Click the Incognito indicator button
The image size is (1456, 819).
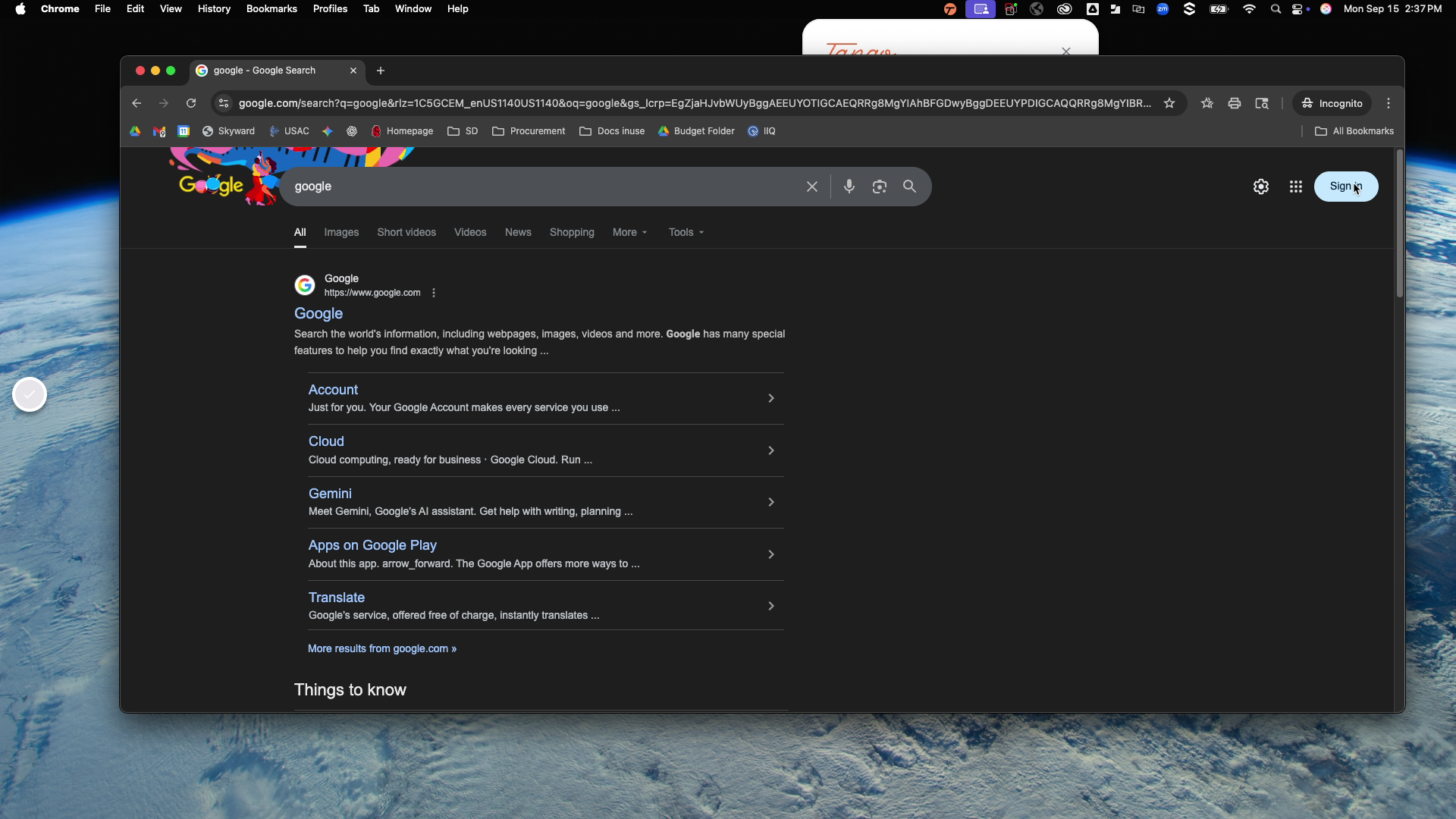click(x=1332, y=103)
